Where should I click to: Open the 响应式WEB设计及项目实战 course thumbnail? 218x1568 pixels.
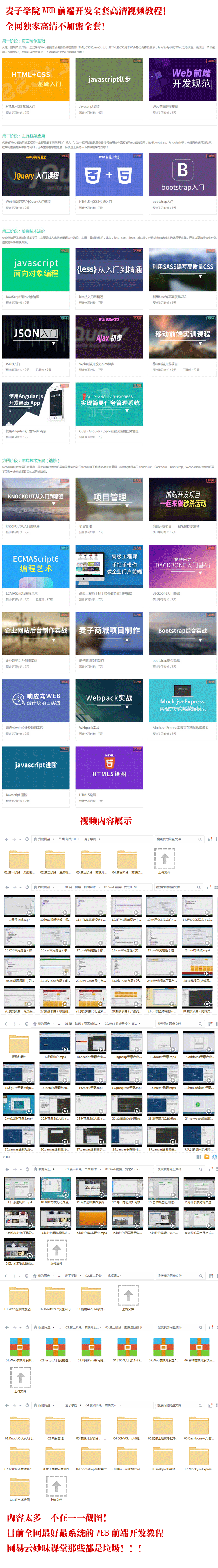tap(36, 700)
